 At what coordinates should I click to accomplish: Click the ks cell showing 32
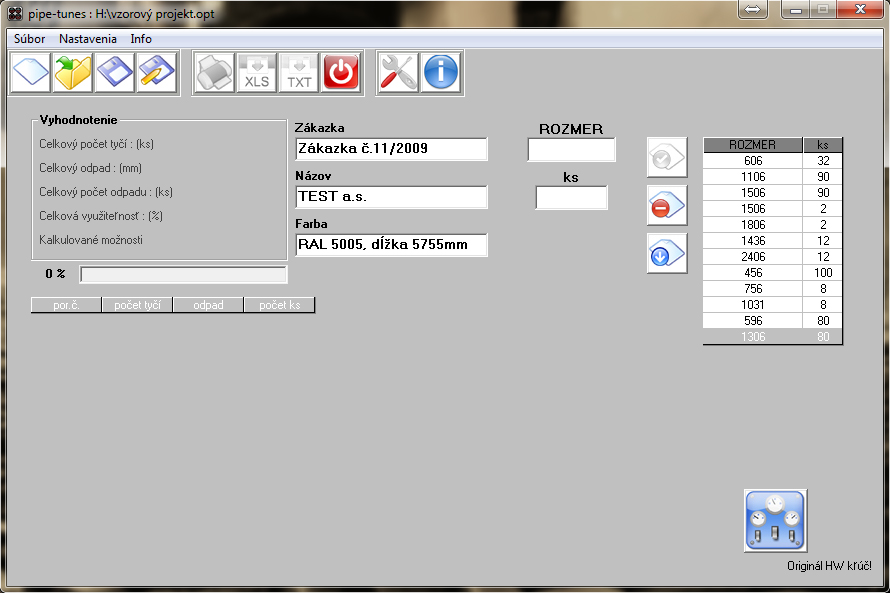[x=822, y=161]
